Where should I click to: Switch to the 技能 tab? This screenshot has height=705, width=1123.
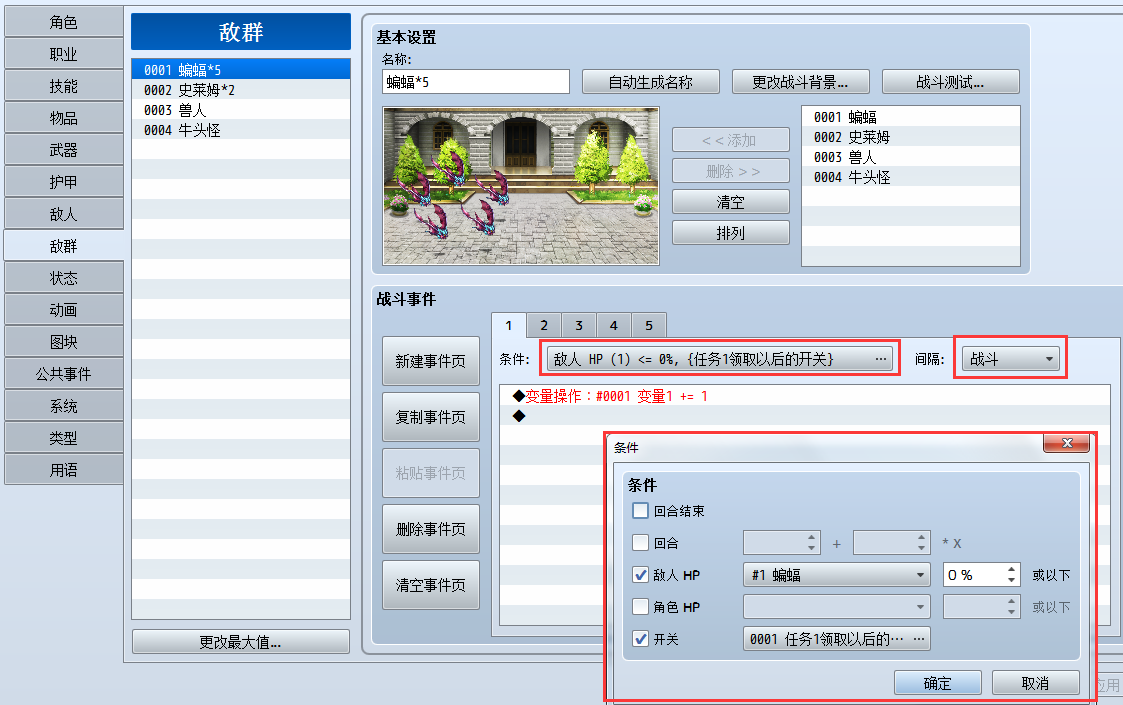pos(64,86)
